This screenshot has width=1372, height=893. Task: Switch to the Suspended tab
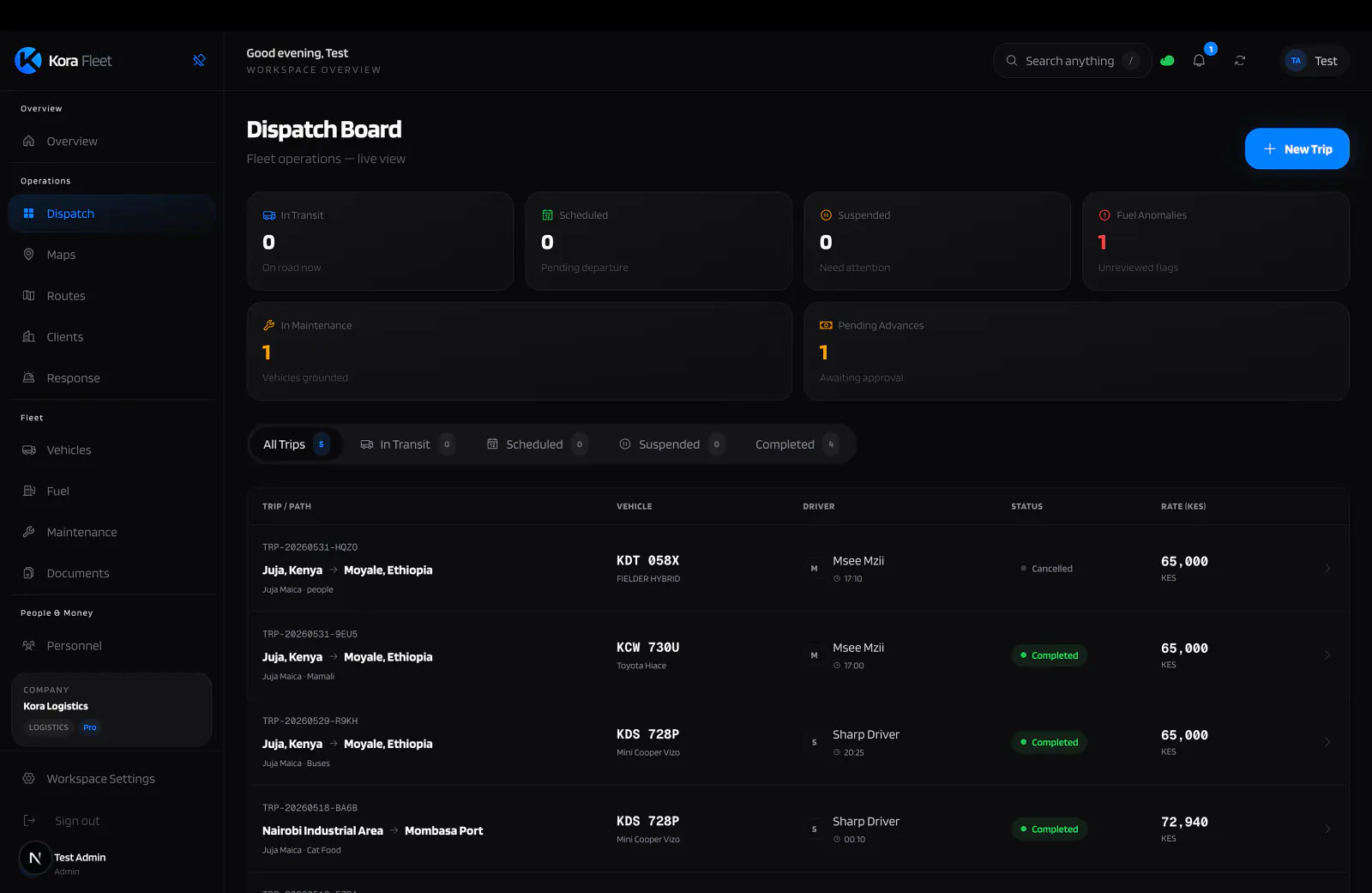[671, 444]
